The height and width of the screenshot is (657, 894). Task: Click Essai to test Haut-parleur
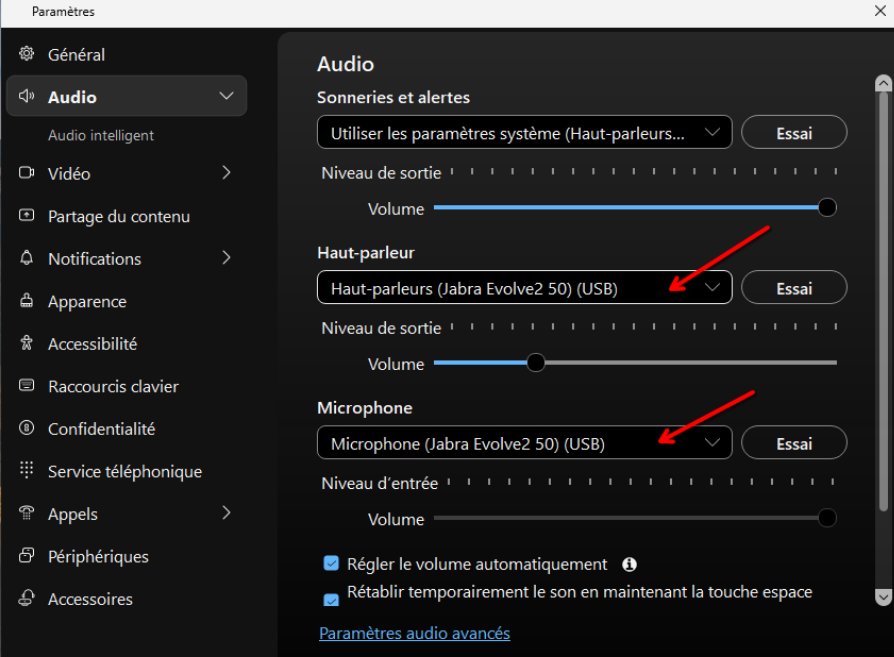point(794,287)
